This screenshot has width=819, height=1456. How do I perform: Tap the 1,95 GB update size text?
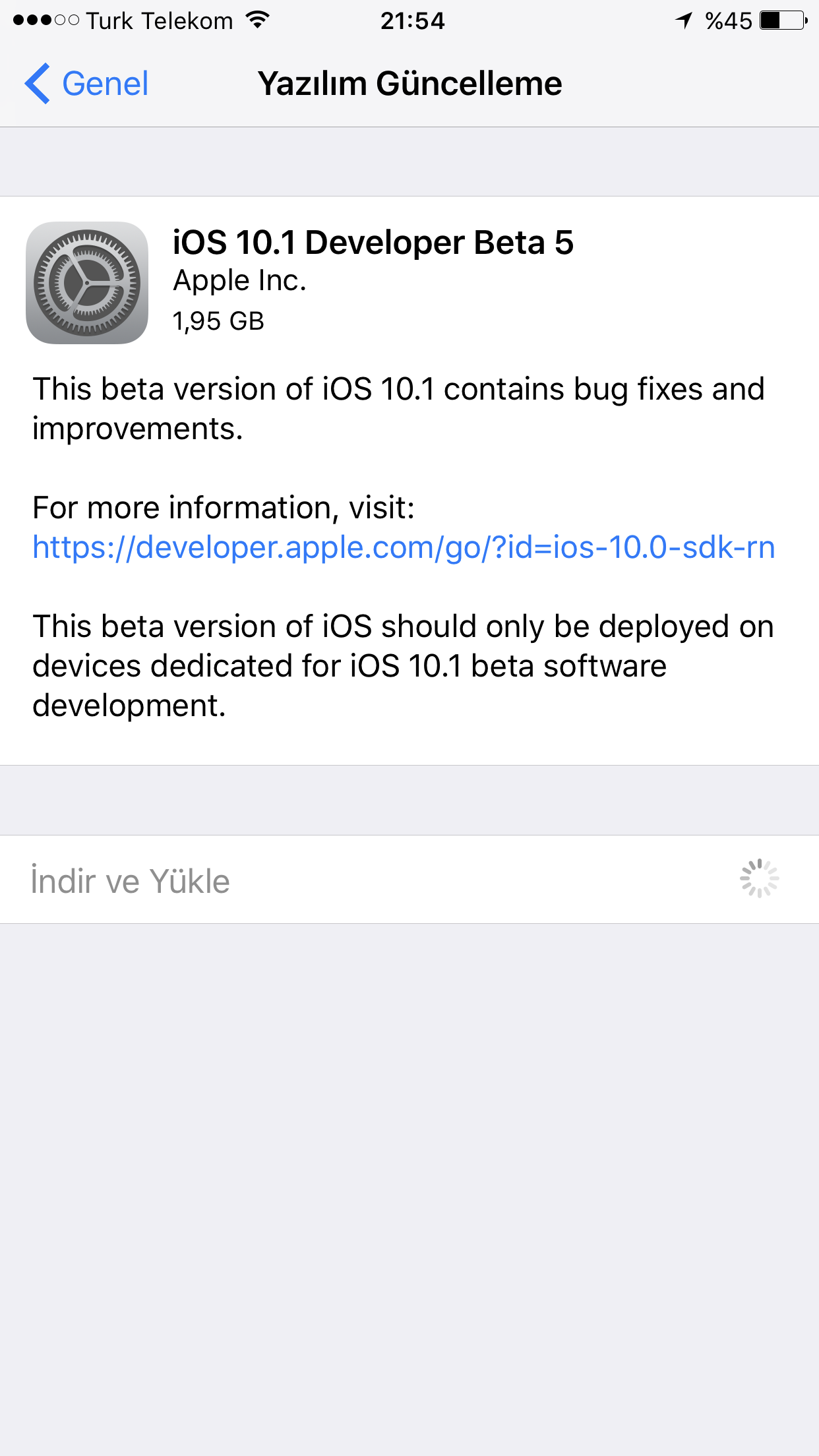click(218, 321)
